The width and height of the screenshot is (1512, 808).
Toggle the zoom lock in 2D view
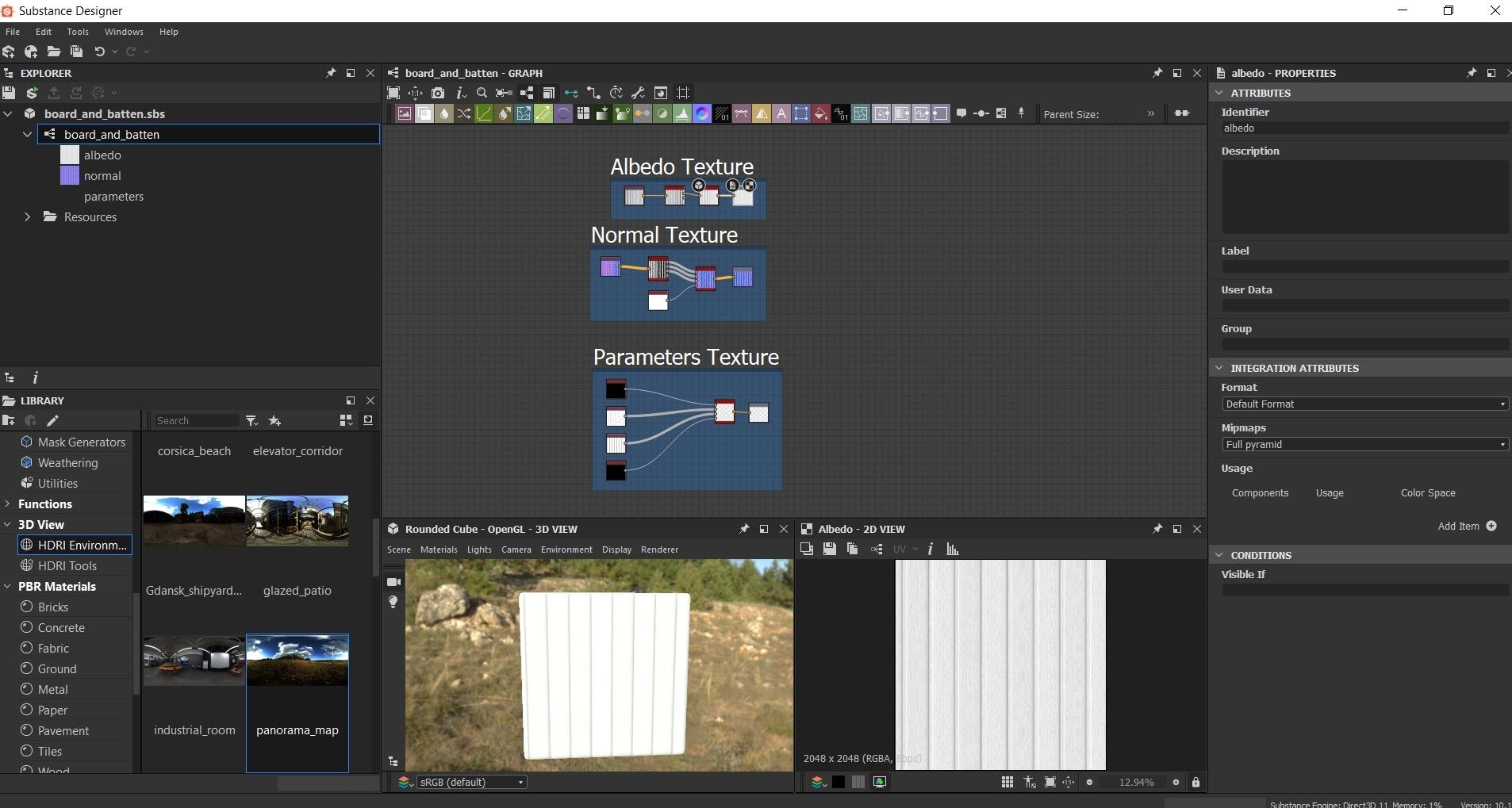pyautogui.click(x=1195, y=782)
